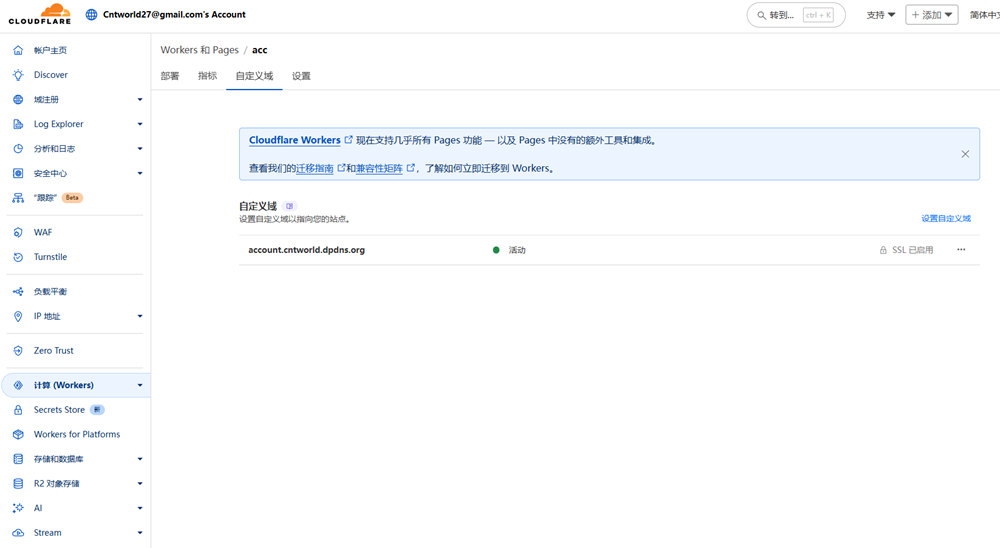Viewport: 1000px width, 548px height.
Task: Click the home icon for 帐户主页
Action: pos(18,50)
